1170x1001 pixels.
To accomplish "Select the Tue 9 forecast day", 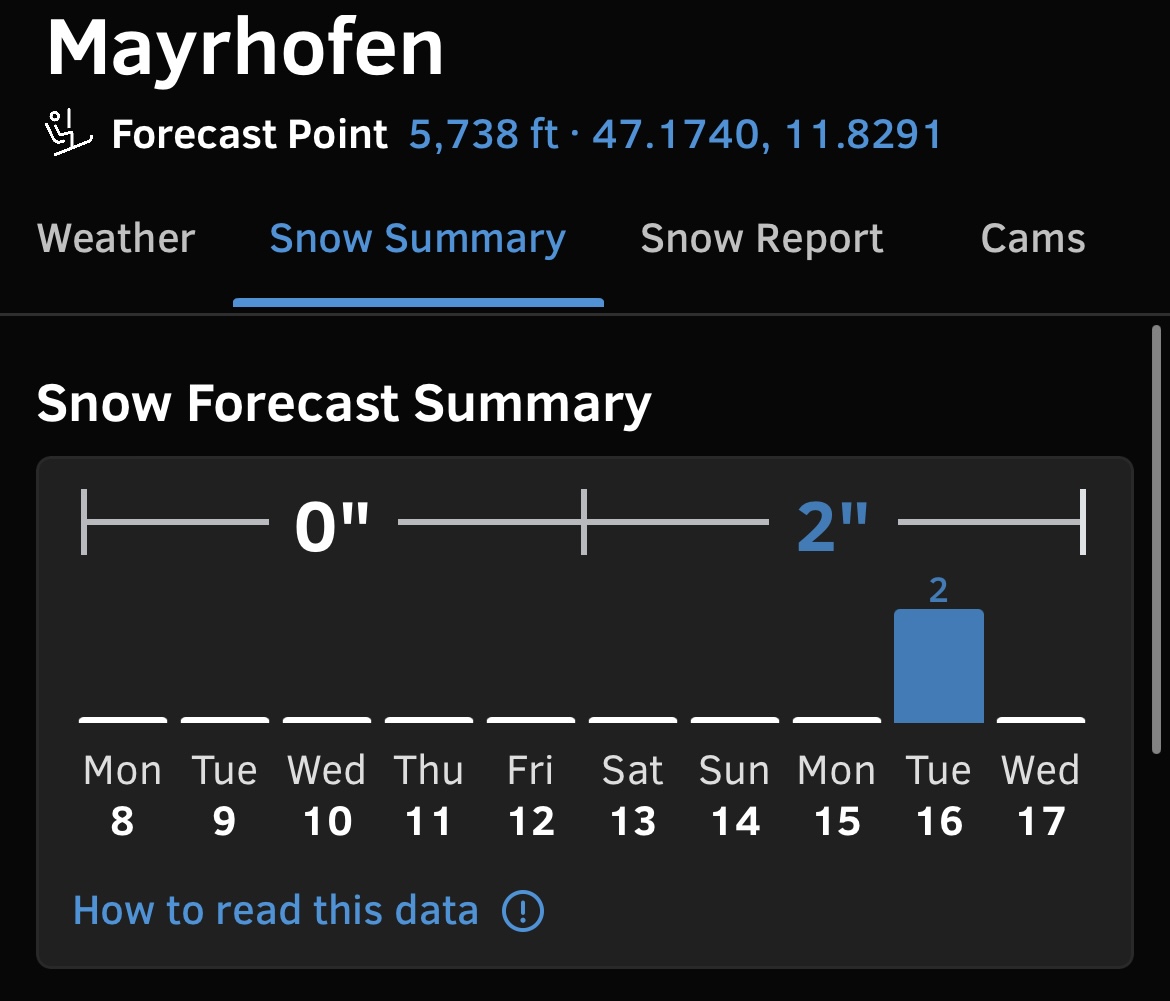I will pyautogui.click(x=225, y=796).
